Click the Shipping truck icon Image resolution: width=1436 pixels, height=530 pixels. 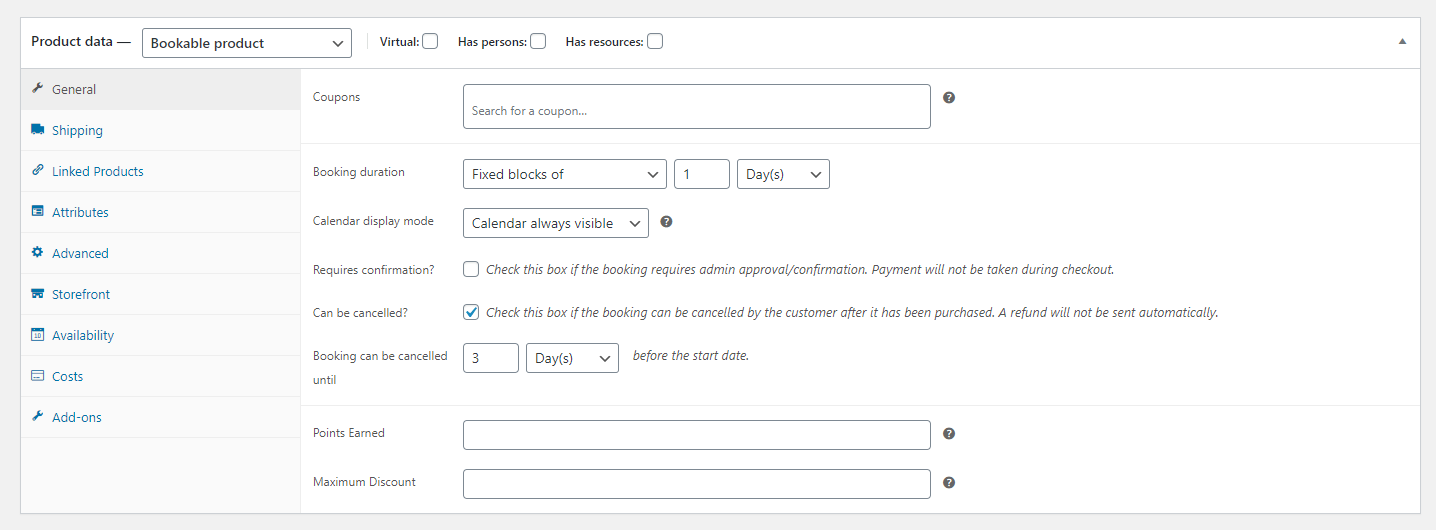pyautogui.click(x=38, y=130)
